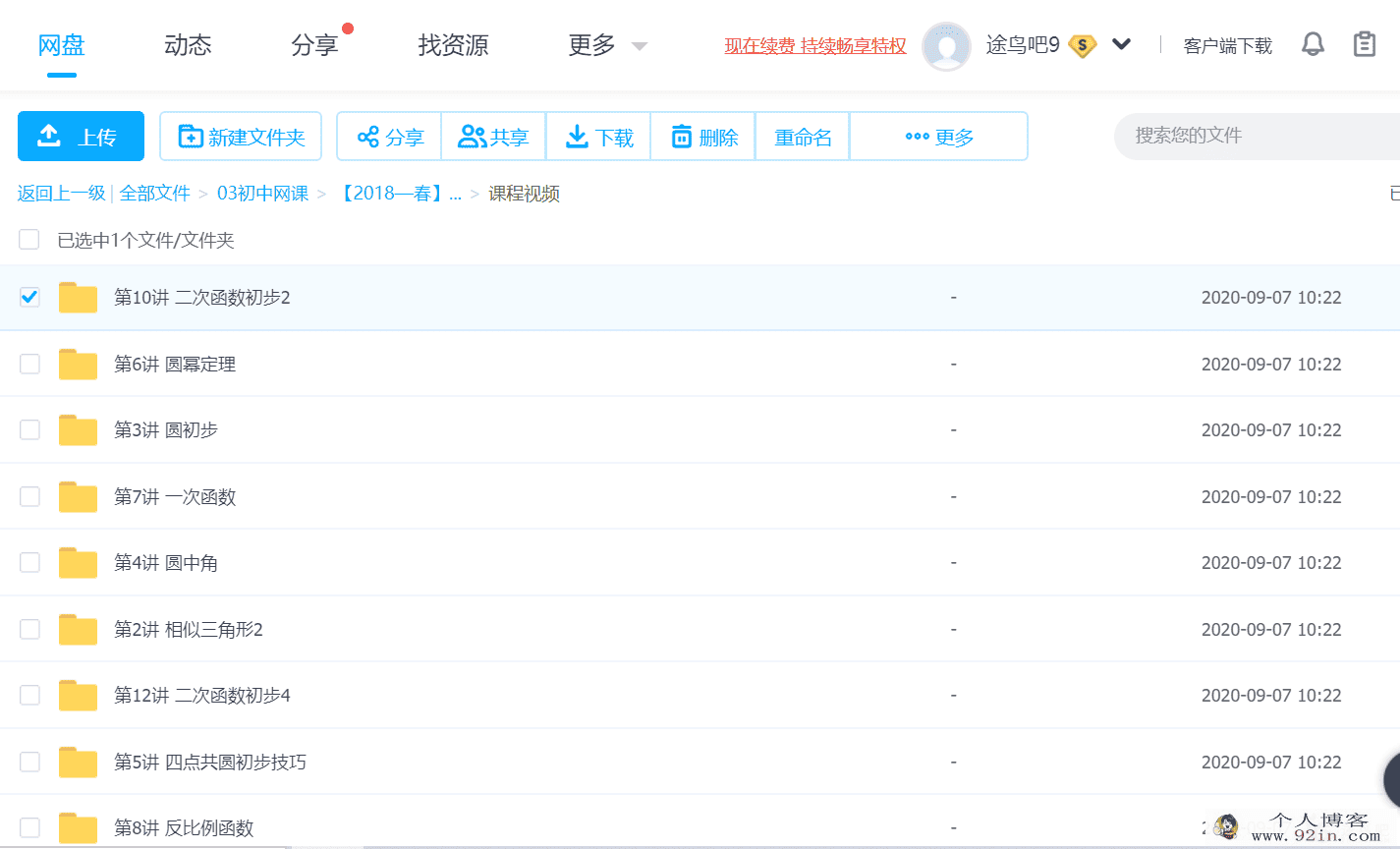
Task: Open the clipboard notes icon
Action: pyautogui.click(x=1365, y=44)
